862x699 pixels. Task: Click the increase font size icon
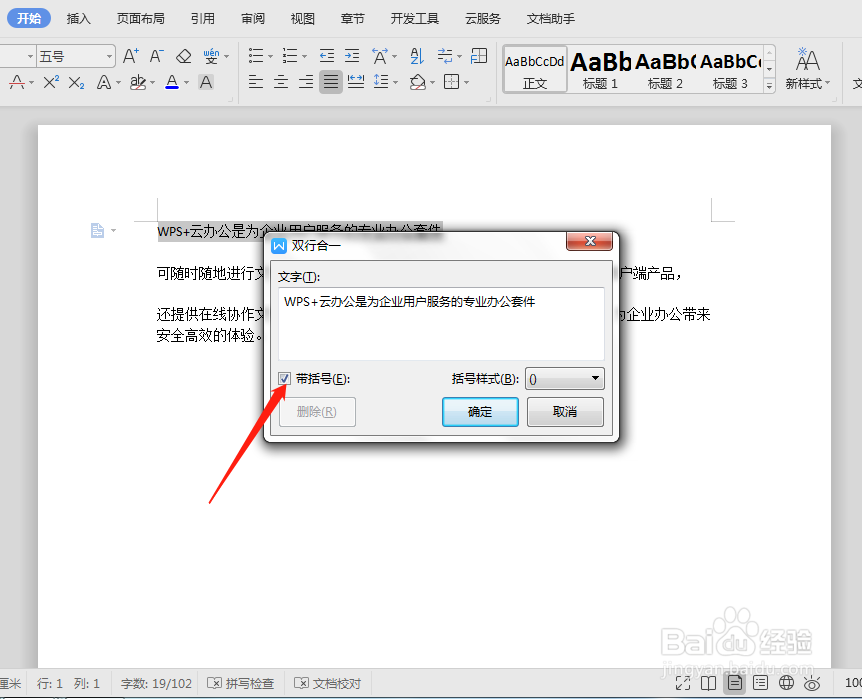[x=130, y=56]
